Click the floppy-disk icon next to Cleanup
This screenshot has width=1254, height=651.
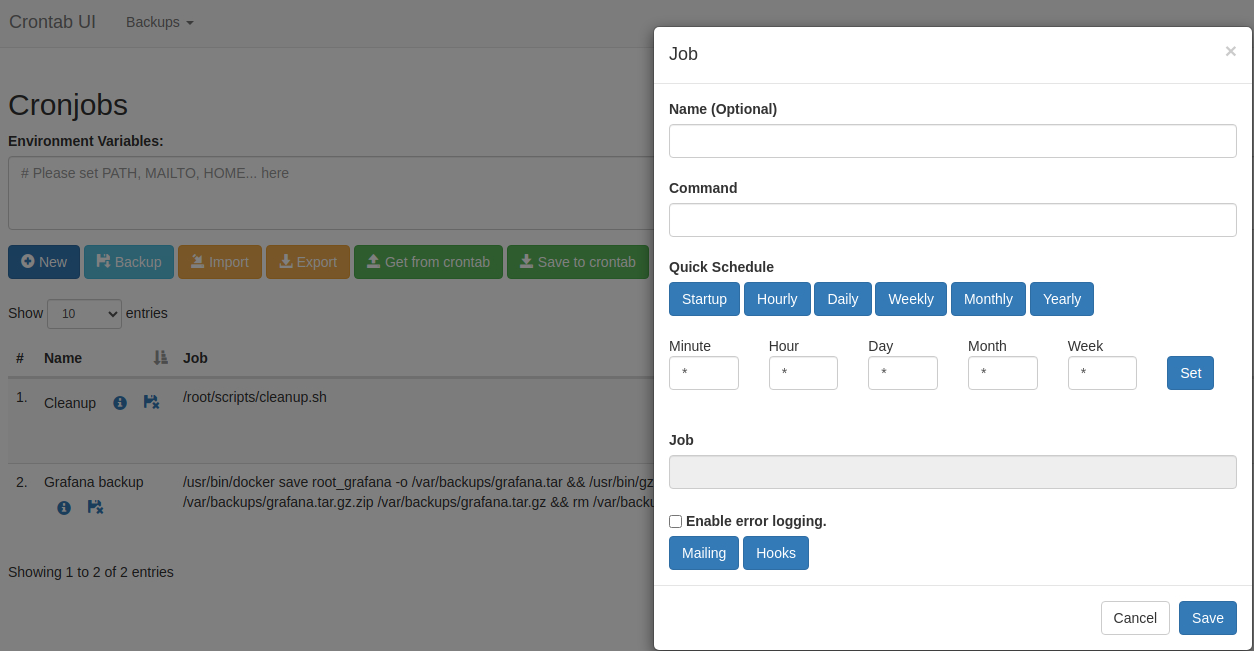click(x=151, y=402)
